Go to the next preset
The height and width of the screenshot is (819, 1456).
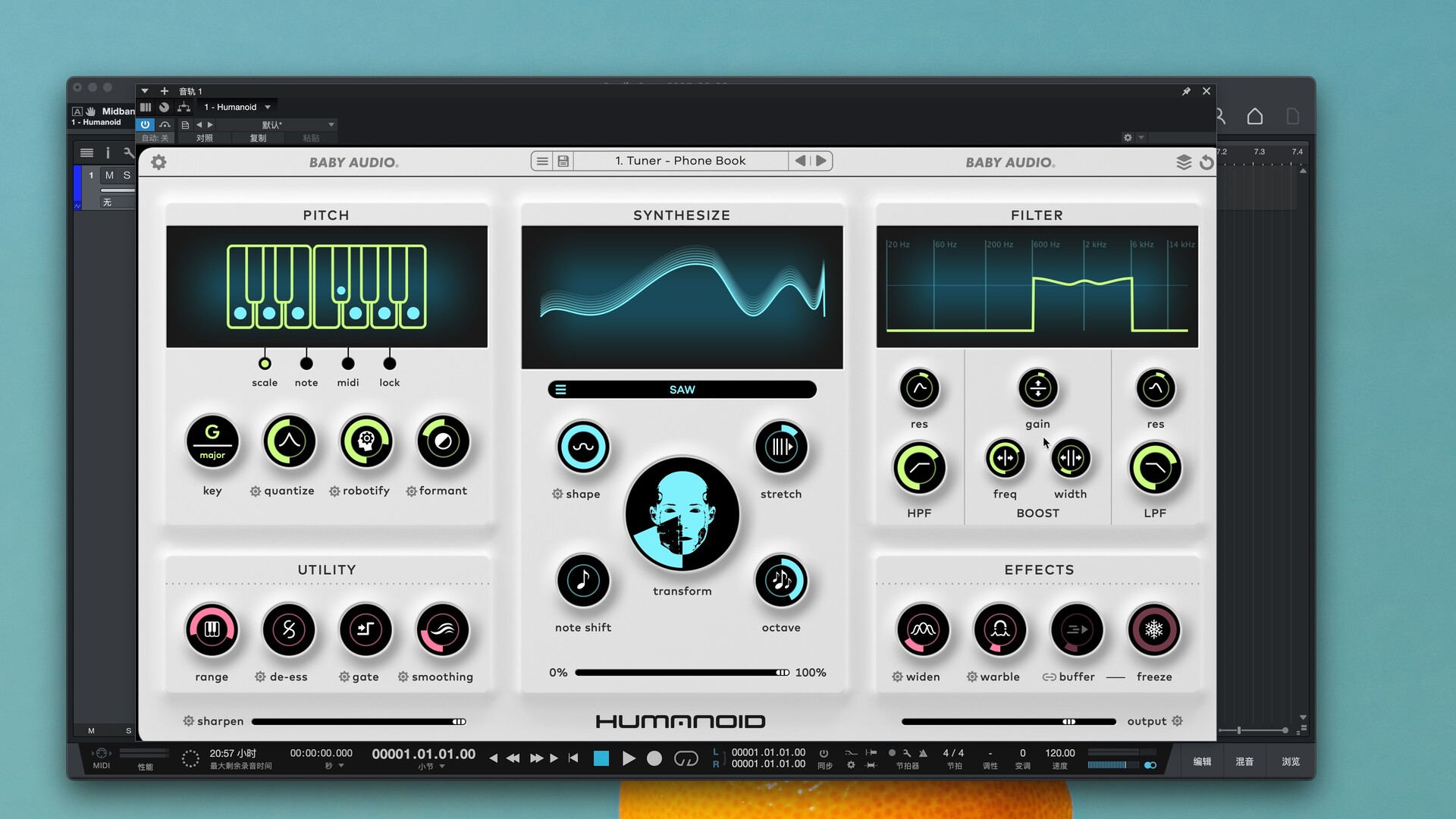coord(821,161)
